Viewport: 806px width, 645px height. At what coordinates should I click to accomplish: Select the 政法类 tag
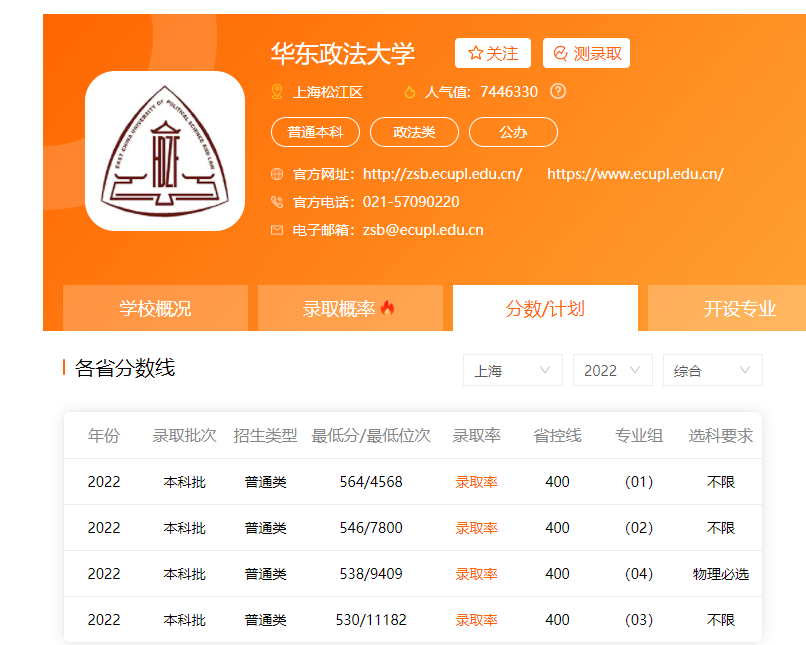point(414,132)
